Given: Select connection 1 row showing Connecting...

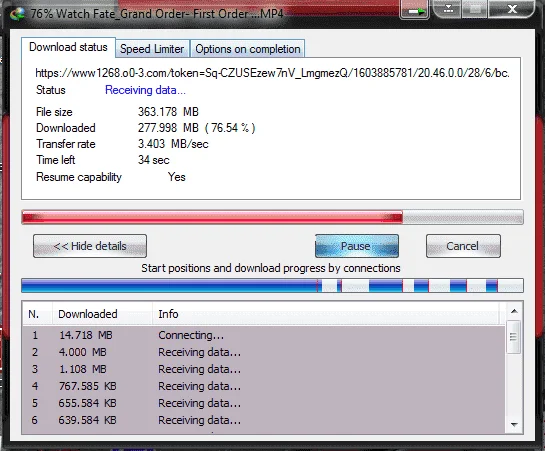Looking at the screenshot, I should (x=264, y=335).
